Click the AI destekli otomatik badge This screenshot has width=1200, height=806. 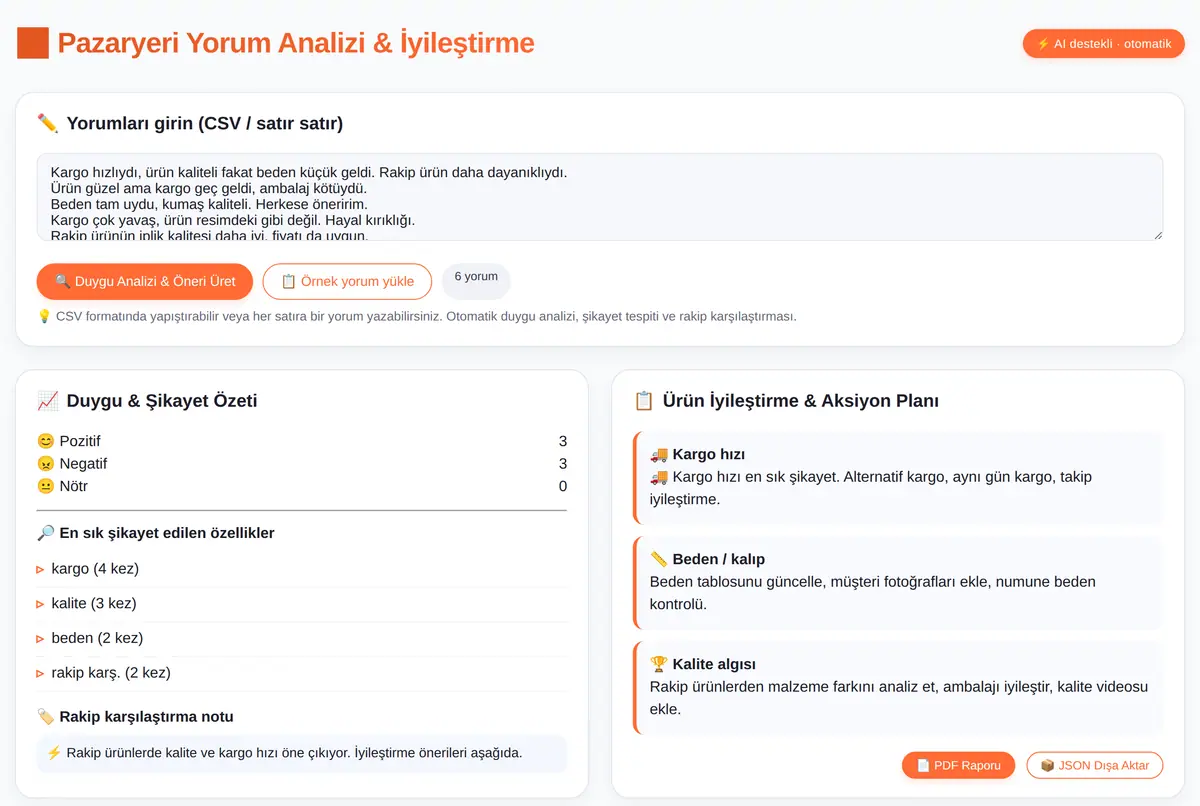1103,44
